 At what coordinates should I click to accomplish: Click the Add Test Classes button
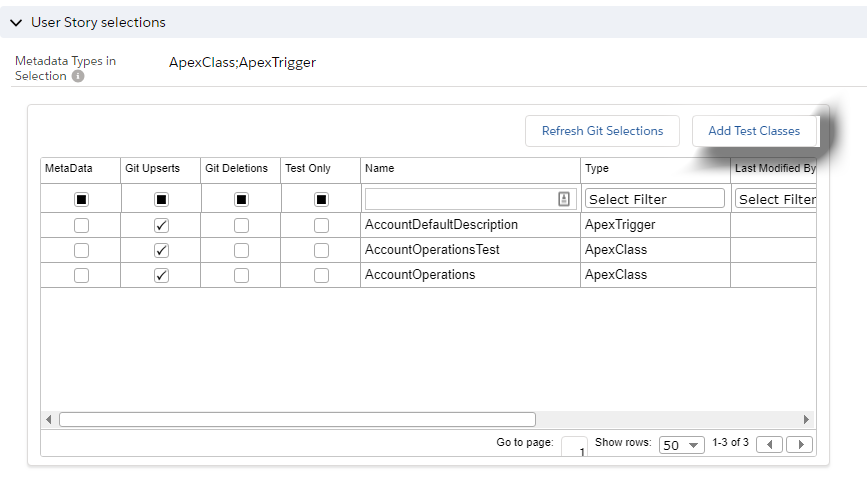(x=754, y=131)
